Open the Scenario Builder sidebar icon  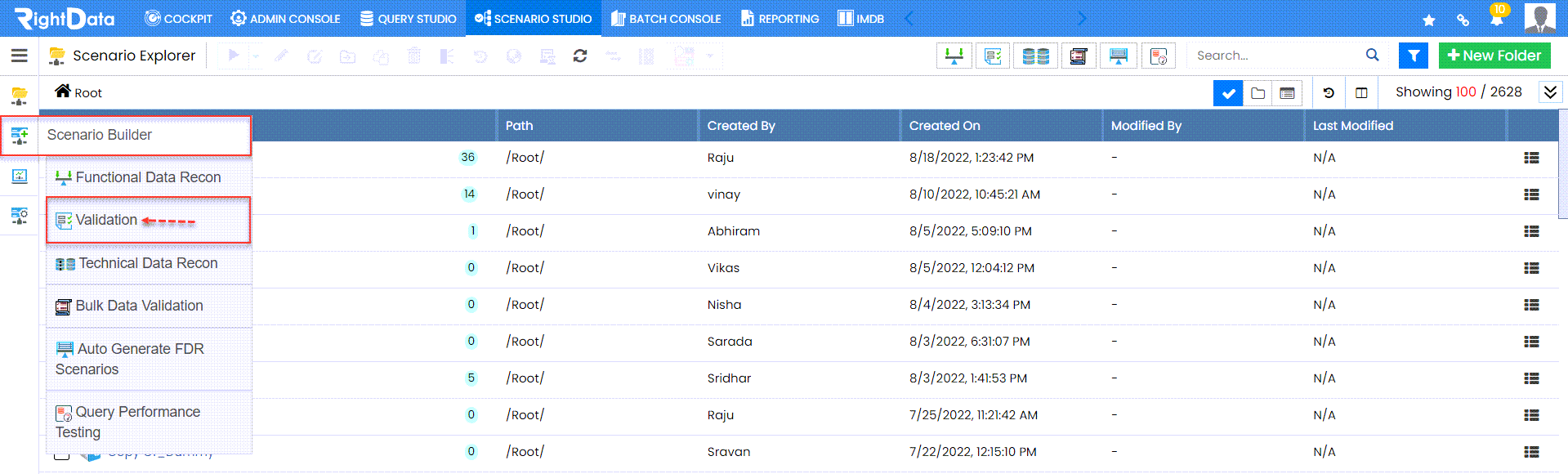[x=20, y=135]
